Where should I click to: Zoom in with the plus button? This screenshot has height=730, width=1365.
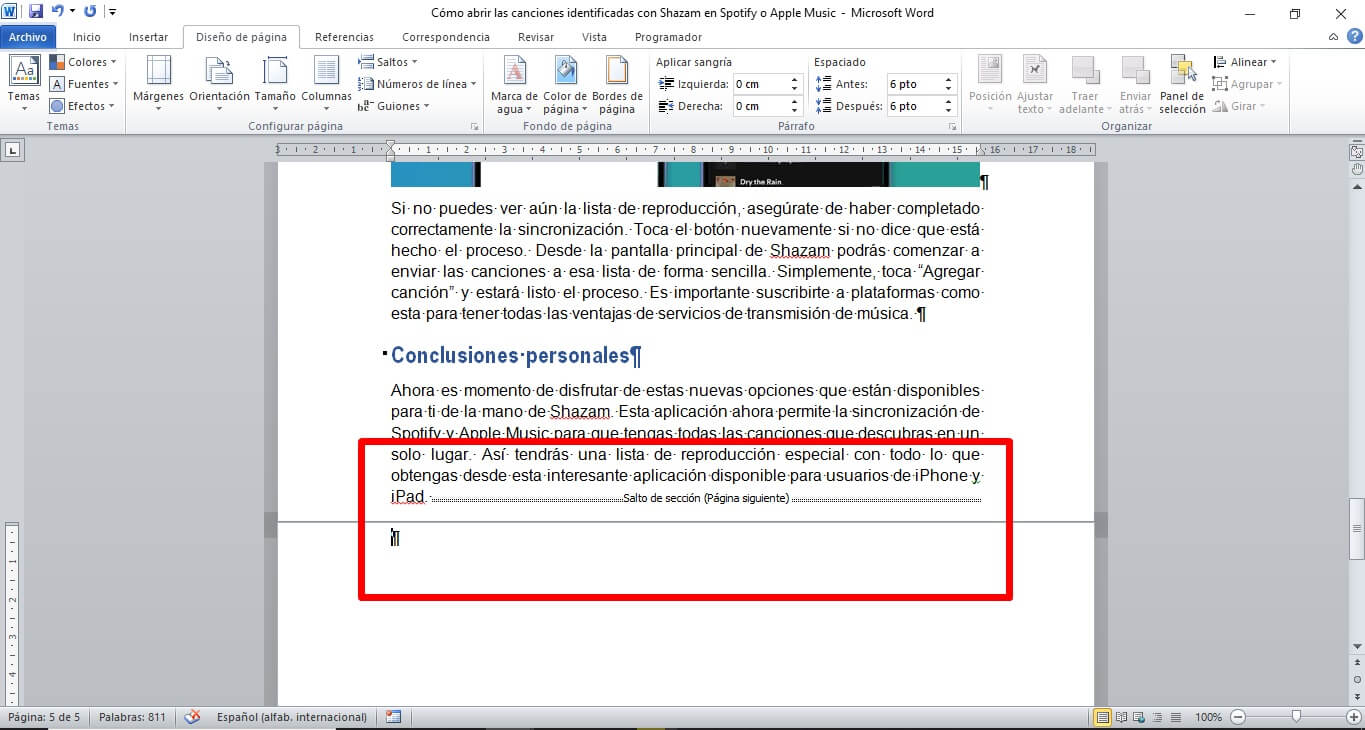(x=1353, y=717)
